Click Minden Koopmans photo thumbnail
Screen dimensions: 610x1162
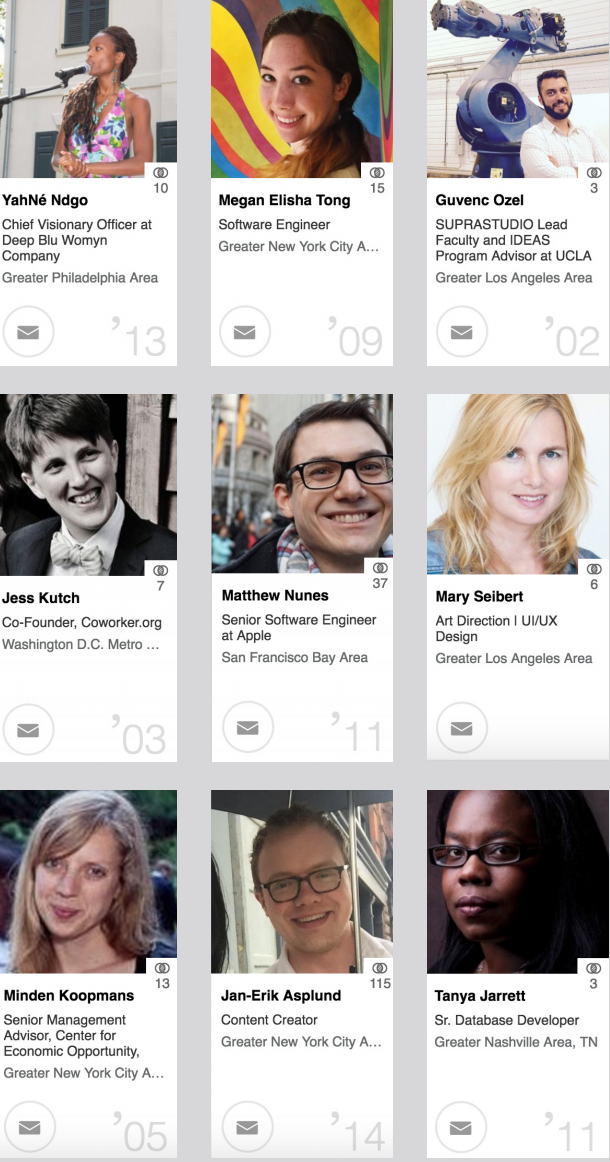(x=88, y=881)
